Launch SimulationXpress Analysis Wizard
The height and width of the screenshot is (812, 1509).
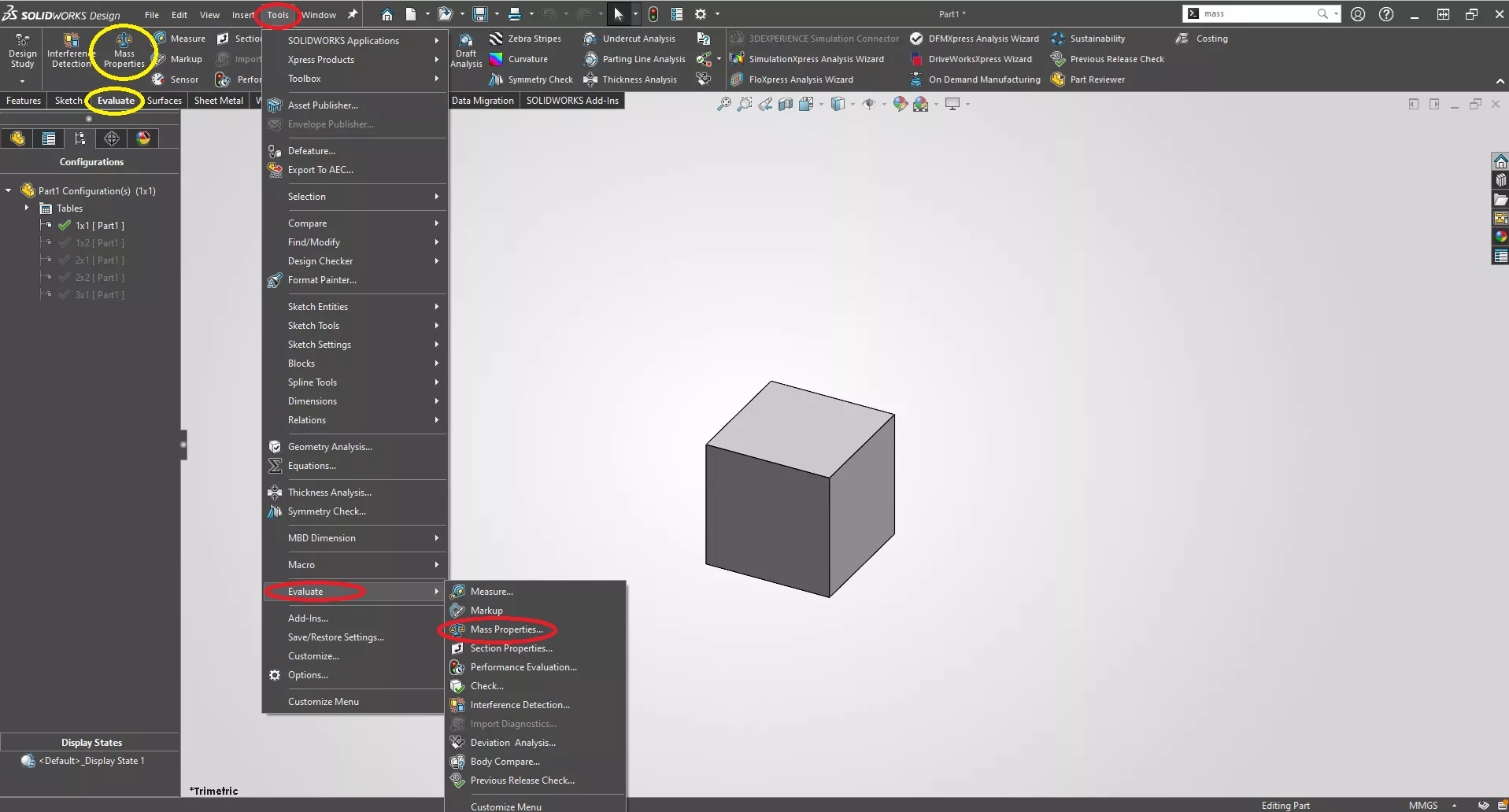[x=807, y=59]
